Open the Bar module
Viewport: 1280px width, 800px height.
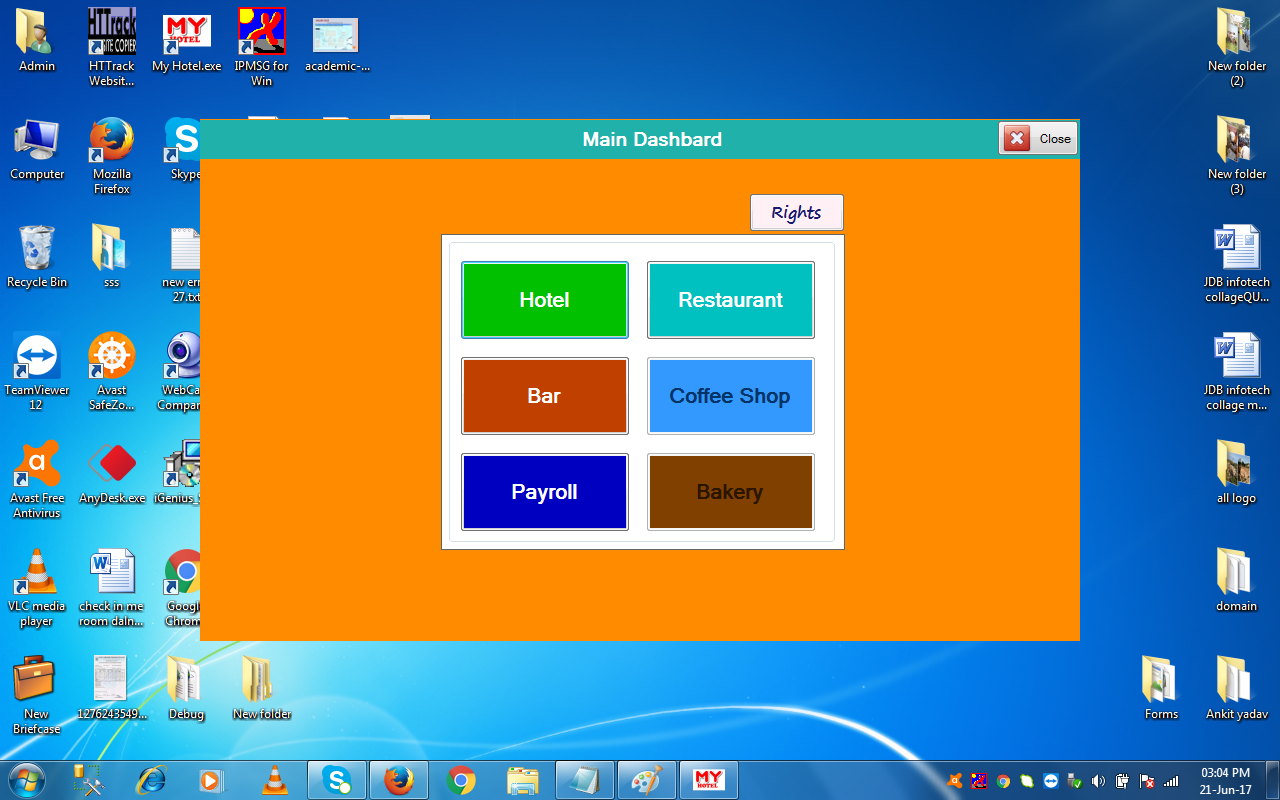coord(545,396)
